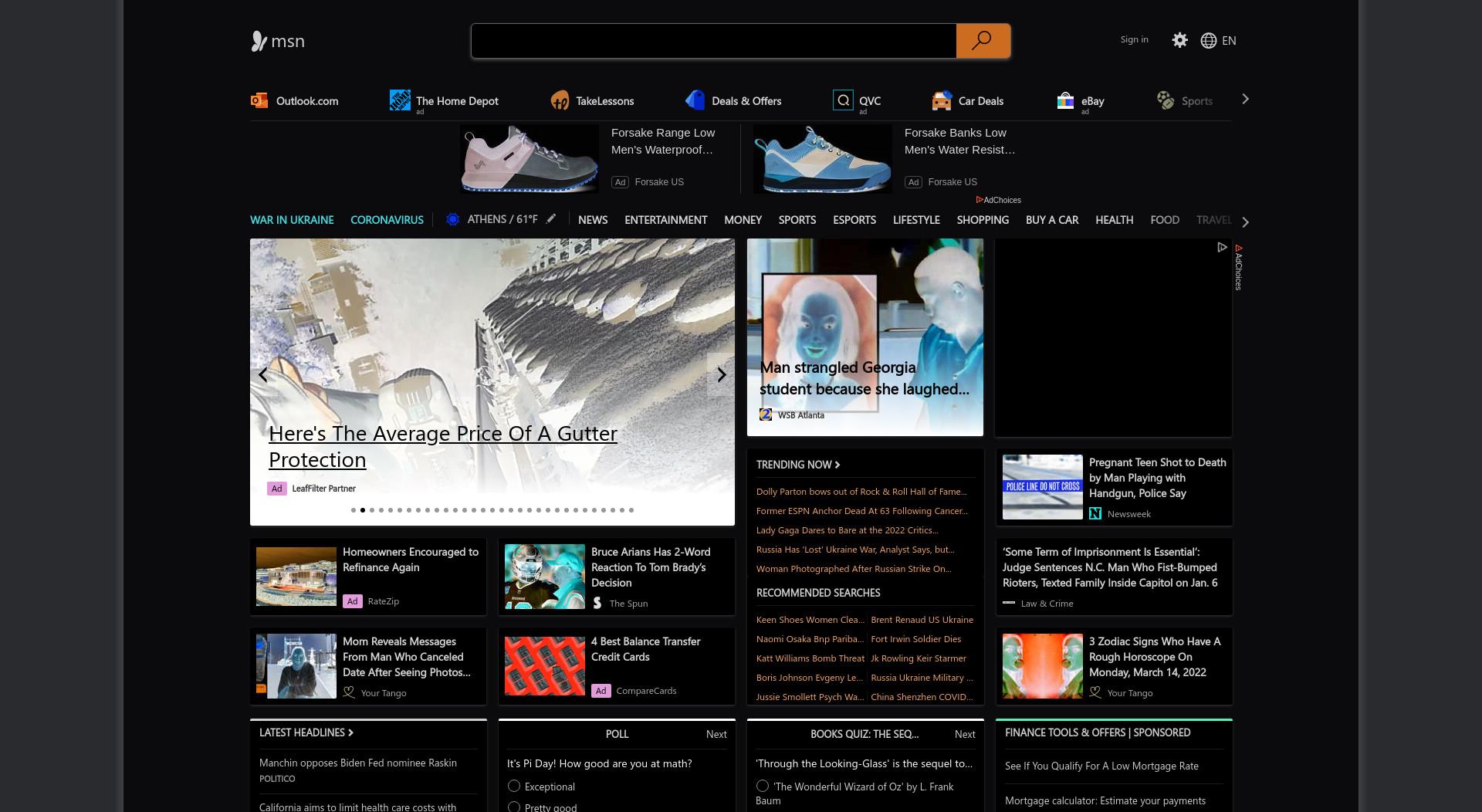Edit weather location with pencil icon
1482x812 pixels.
pos(550,219)
